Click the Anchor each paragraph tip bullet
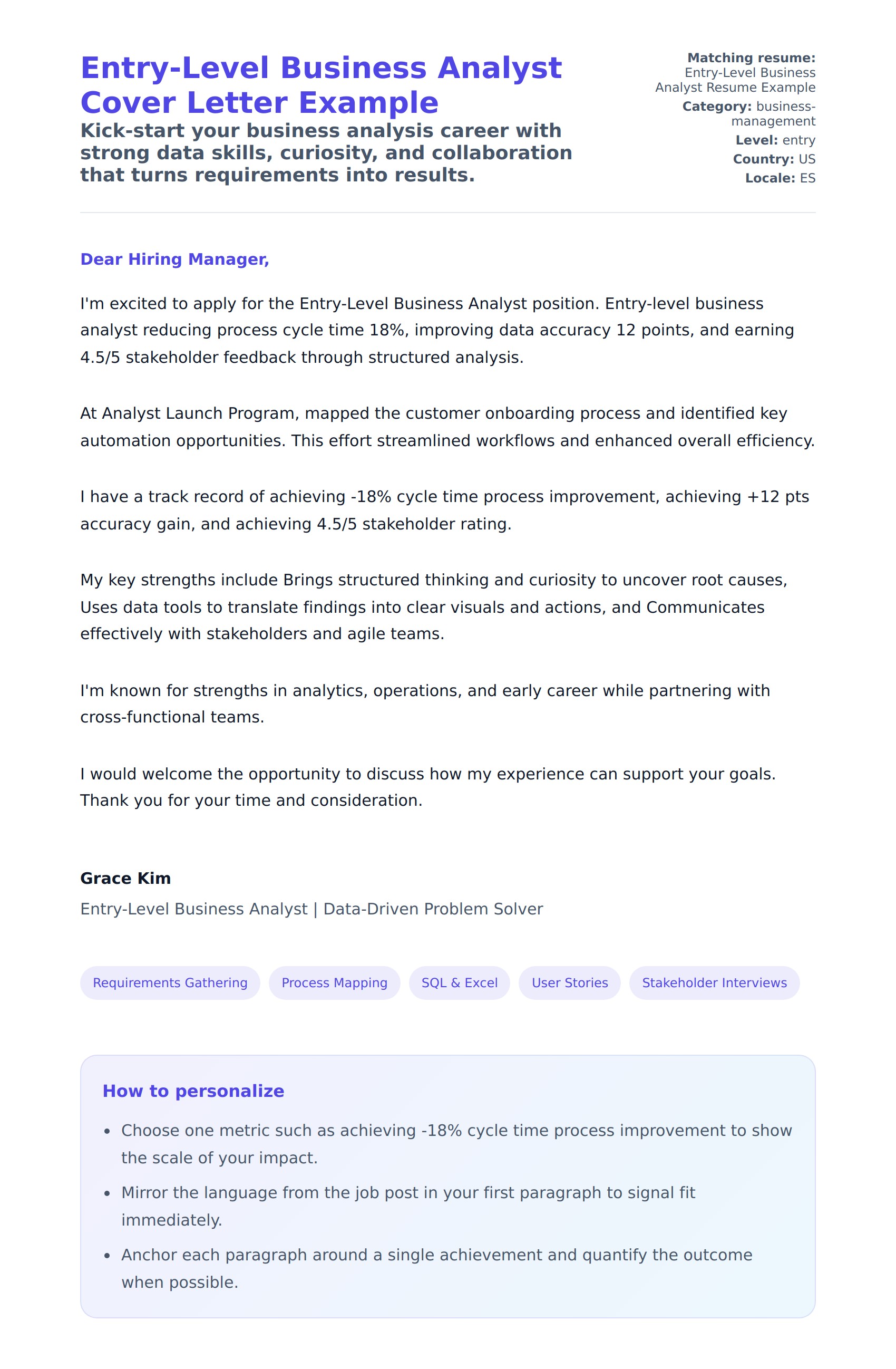 click(x=436, y=1268)
